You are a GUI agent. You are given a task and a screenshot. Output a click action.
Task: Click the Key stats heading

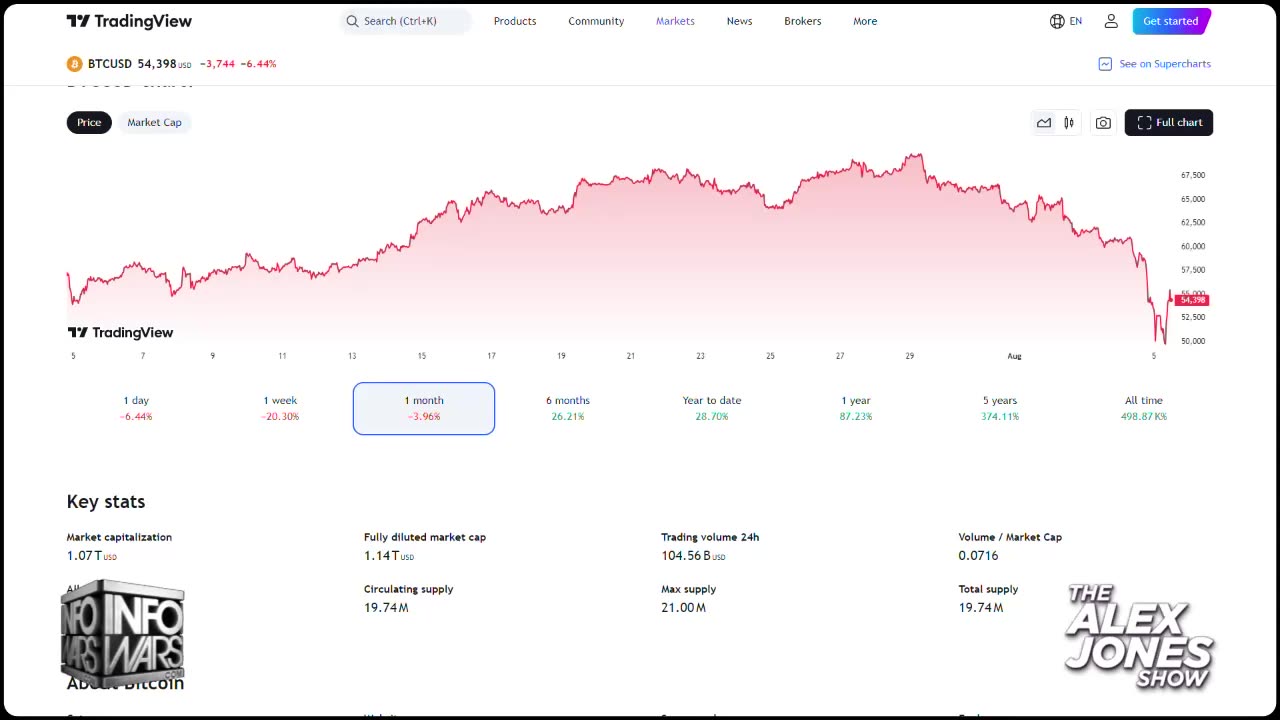click(x=106, y=502)
